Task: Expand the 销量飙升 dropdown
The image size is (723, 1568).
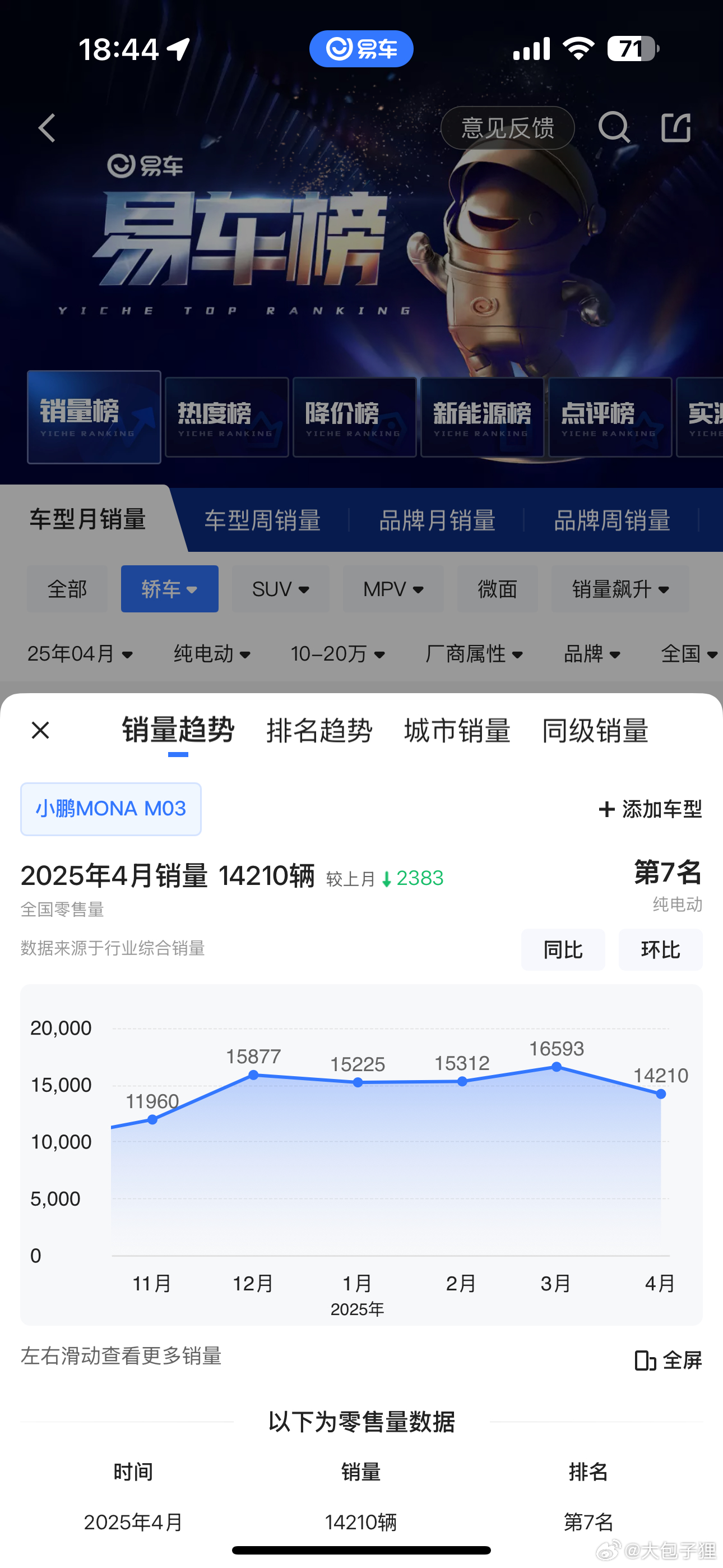Action: pyautogui.click(x=620, y=589)
